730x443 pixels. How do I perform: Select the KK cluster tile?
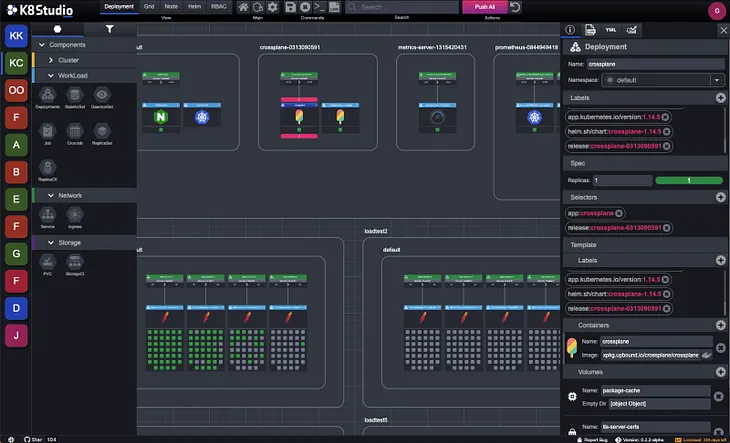(16, 36)
